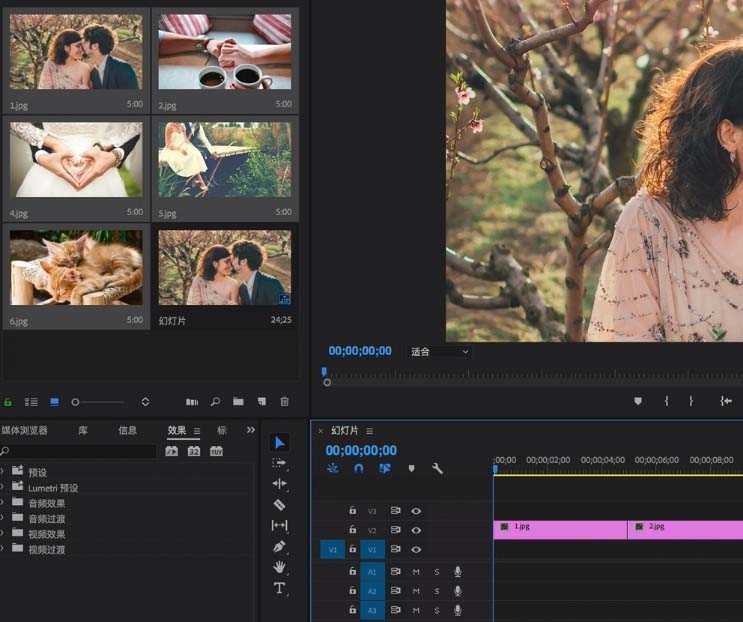The image size is (743, 622).
Task: Click the trash Clear icon
Action: coord(284,401)
